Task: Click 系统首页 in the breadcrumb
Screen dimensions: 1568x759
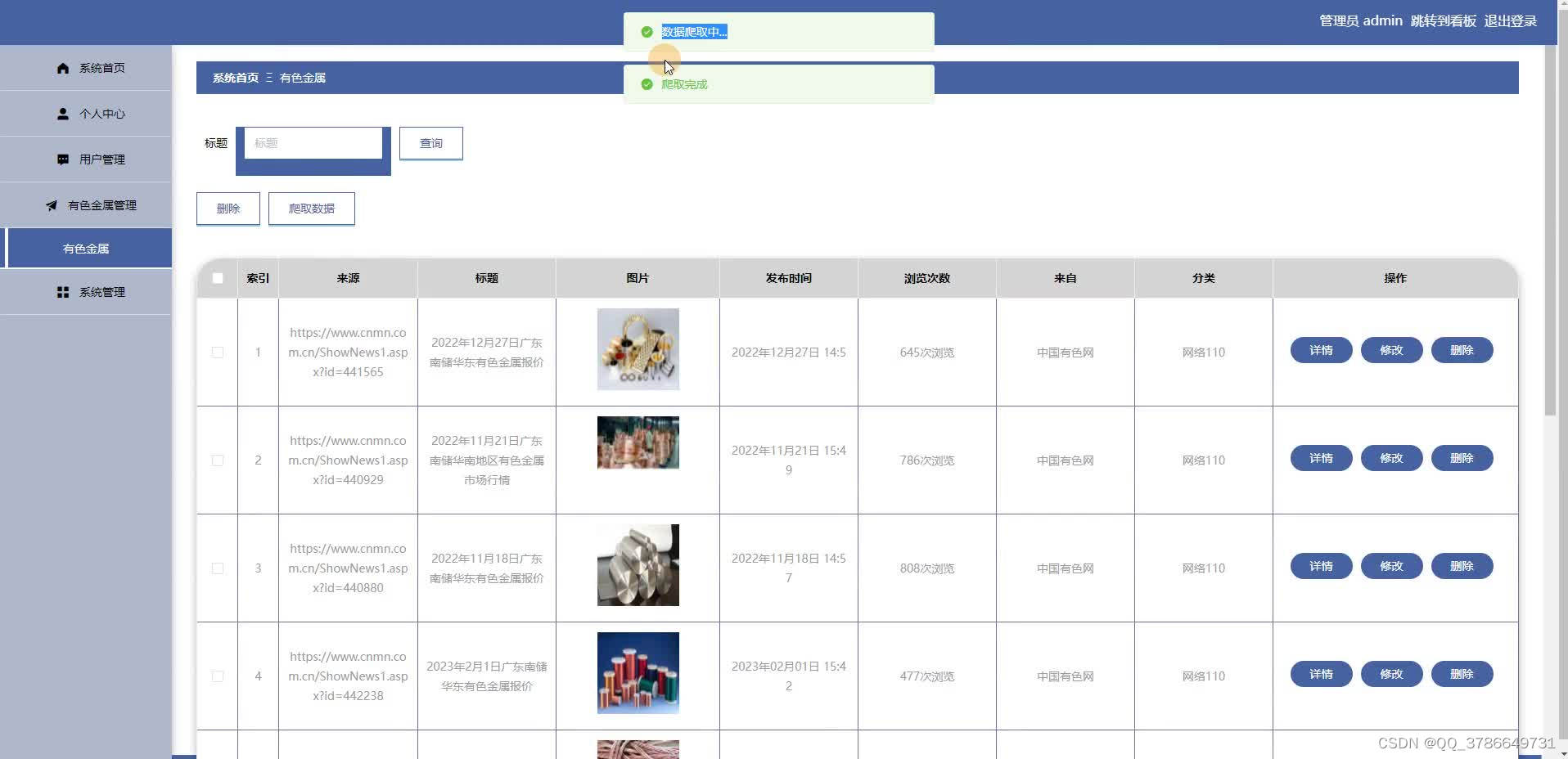Action: (236, 78)
